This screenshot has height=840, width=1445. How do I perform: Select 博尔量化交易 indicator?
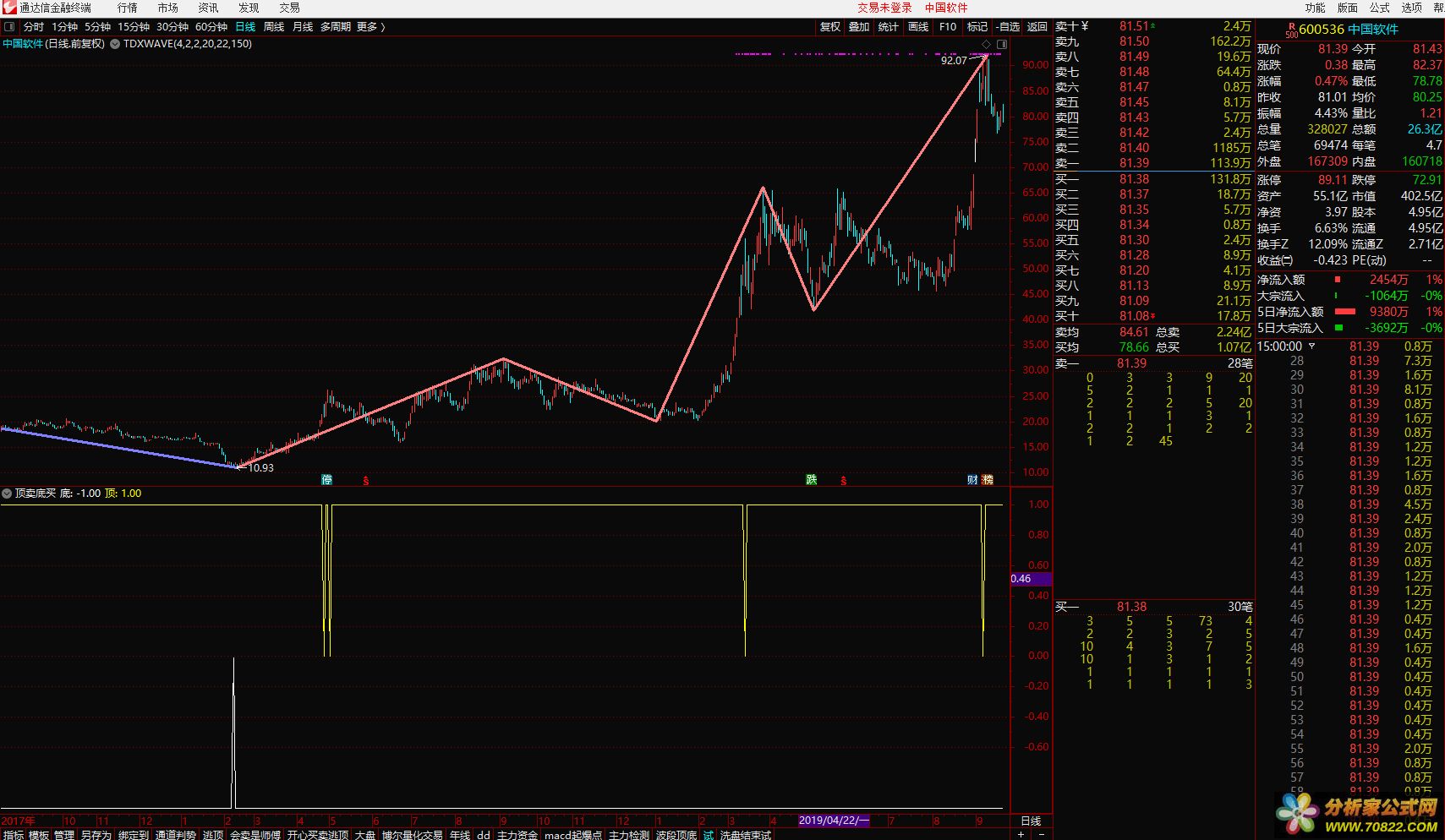[412, 835]
